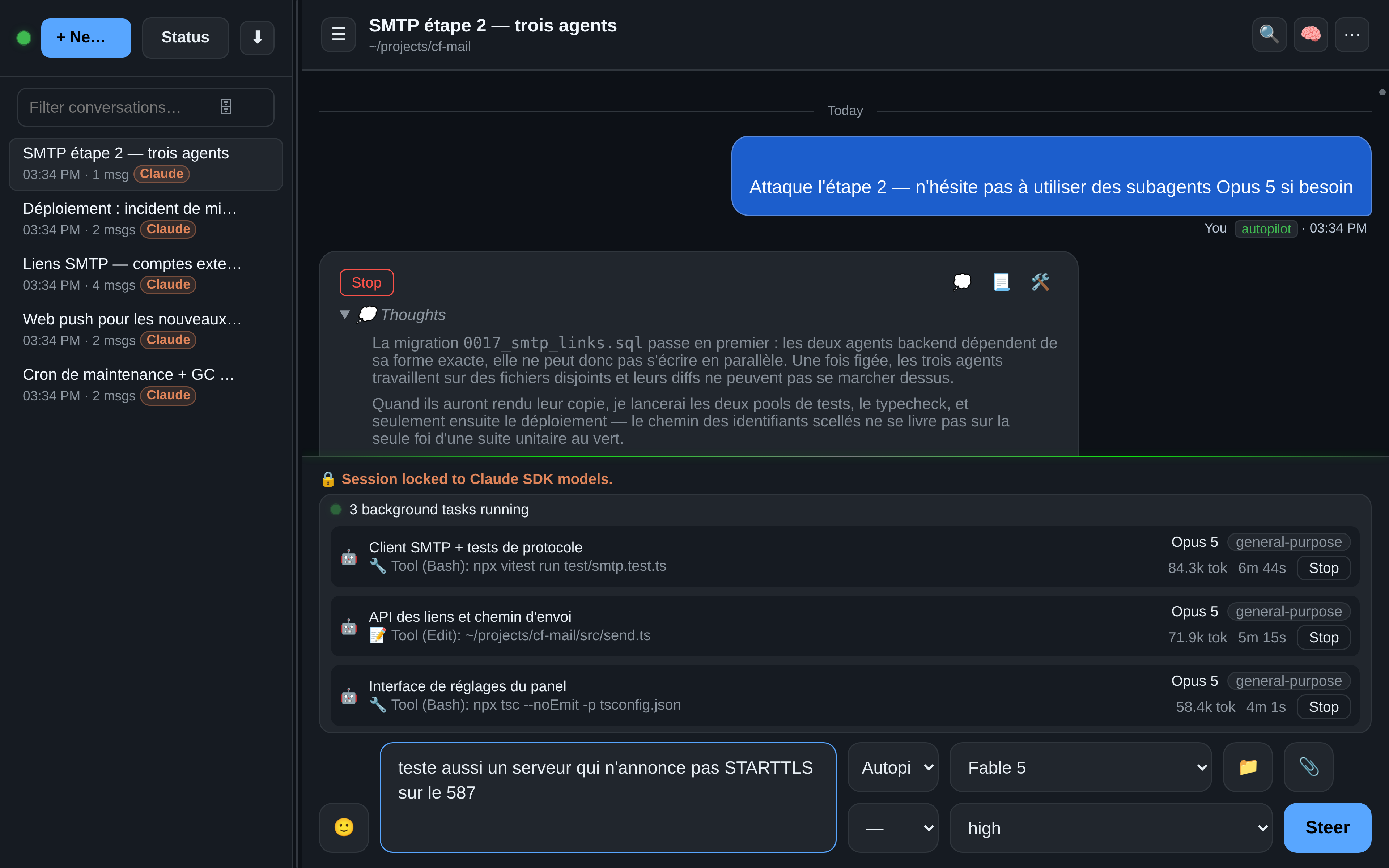Image resolution: width=1389 pixels, height=868 pixels.
Task: Stop the Interface de réglages du panel task
Action: pos(1324,707)
